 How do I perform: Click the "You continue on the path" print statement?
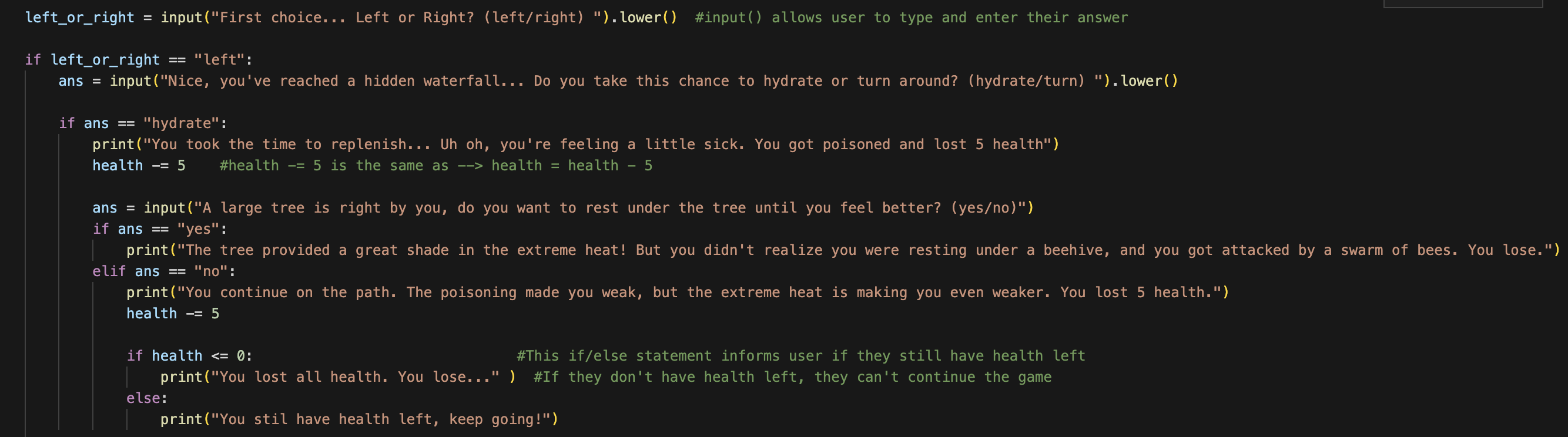[678, 293]
